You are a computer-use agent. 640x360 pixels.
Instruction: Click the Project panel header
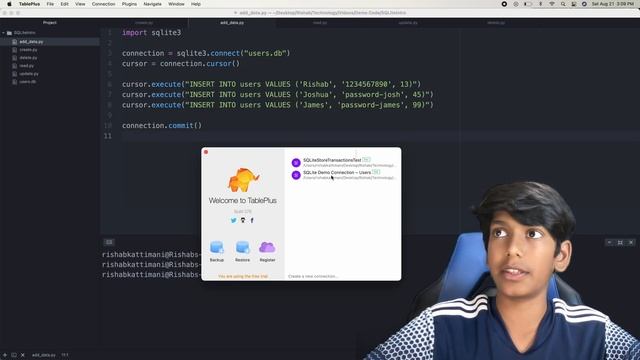50,23
